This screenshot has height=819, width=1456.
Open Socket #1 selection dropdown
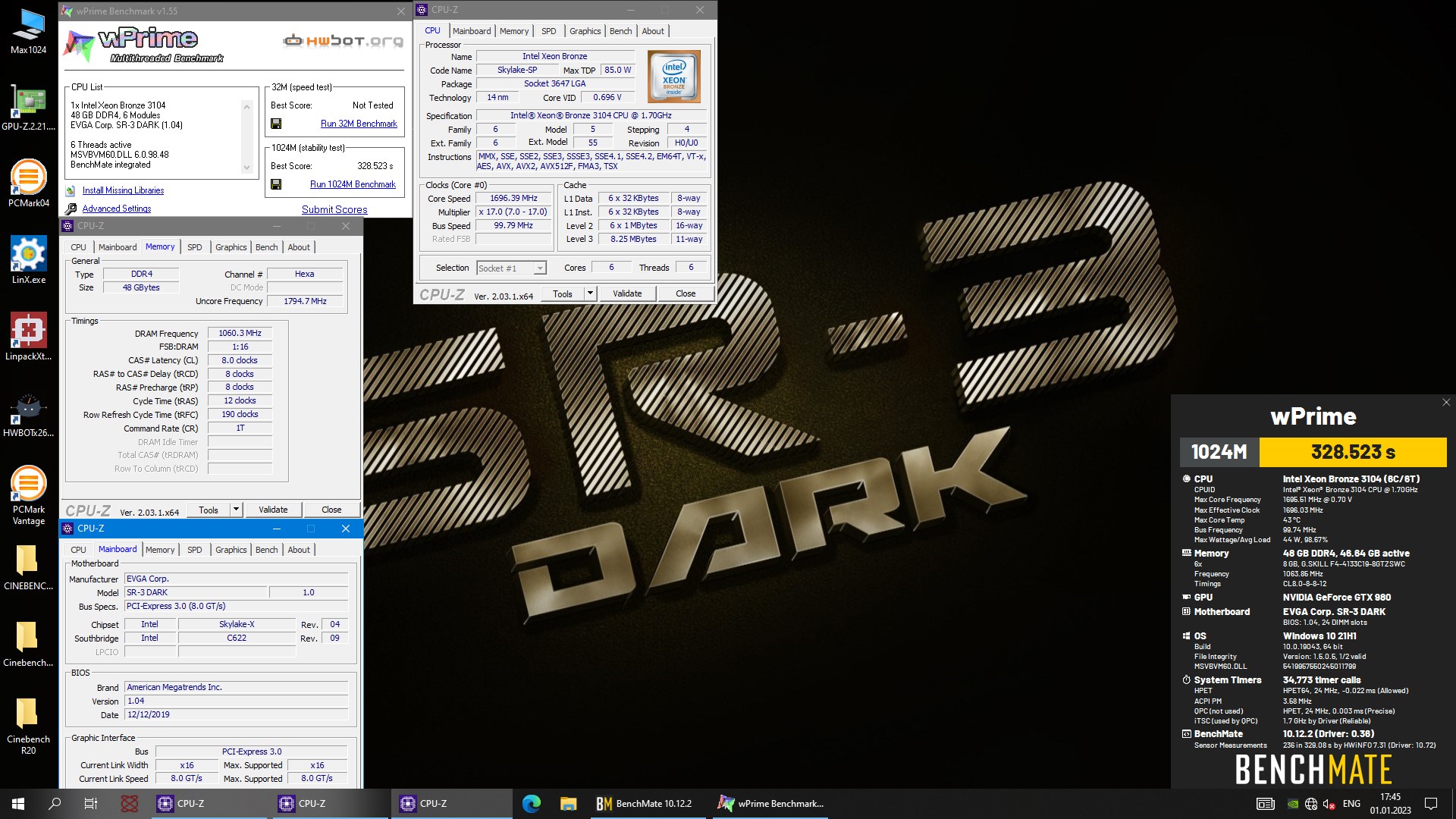coord(540,268)
